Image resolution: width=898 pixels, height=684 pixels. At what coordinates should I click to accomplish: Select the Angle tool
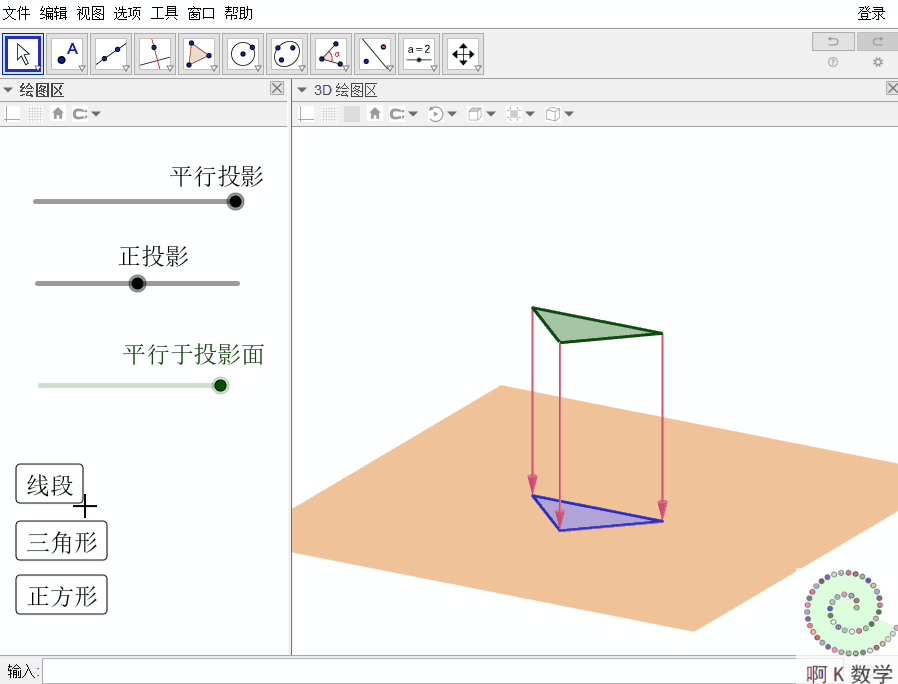(x=331, y=54)
